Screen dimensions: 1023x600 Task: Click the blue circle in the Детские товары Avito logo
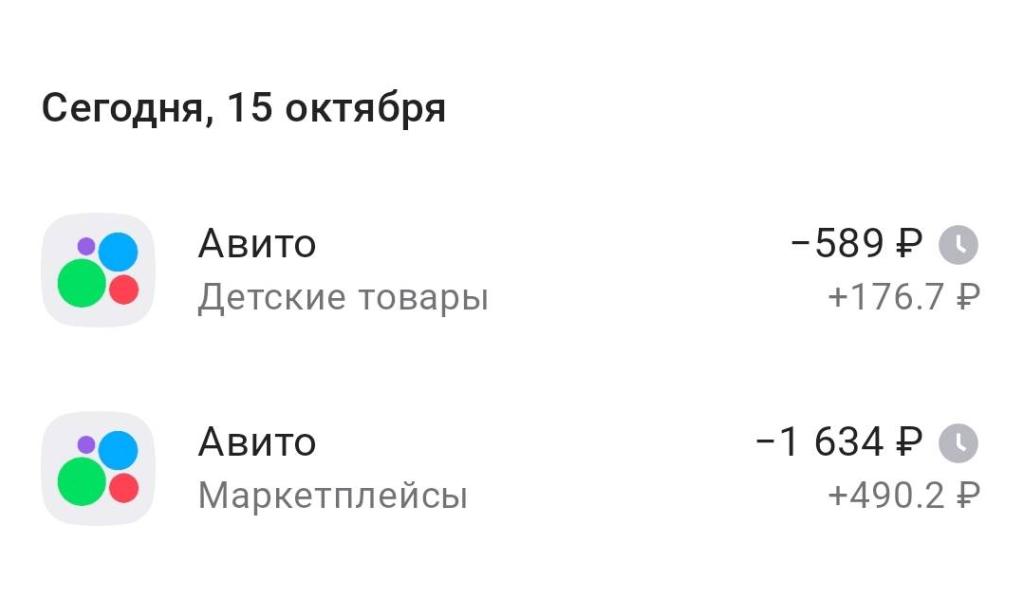118,251
